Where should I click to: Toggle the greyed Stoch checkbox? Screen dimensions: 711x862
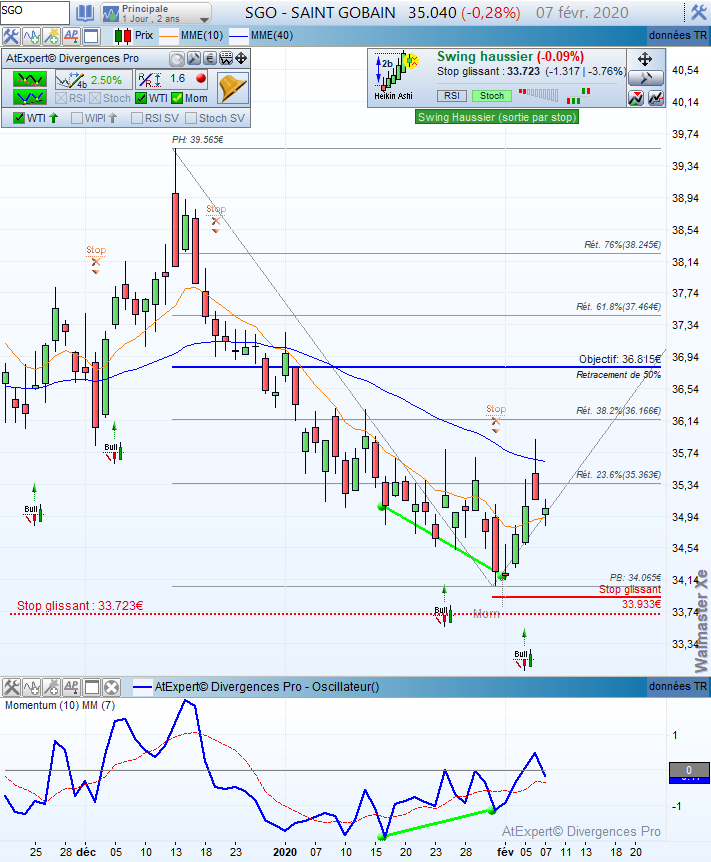point(95,98)
